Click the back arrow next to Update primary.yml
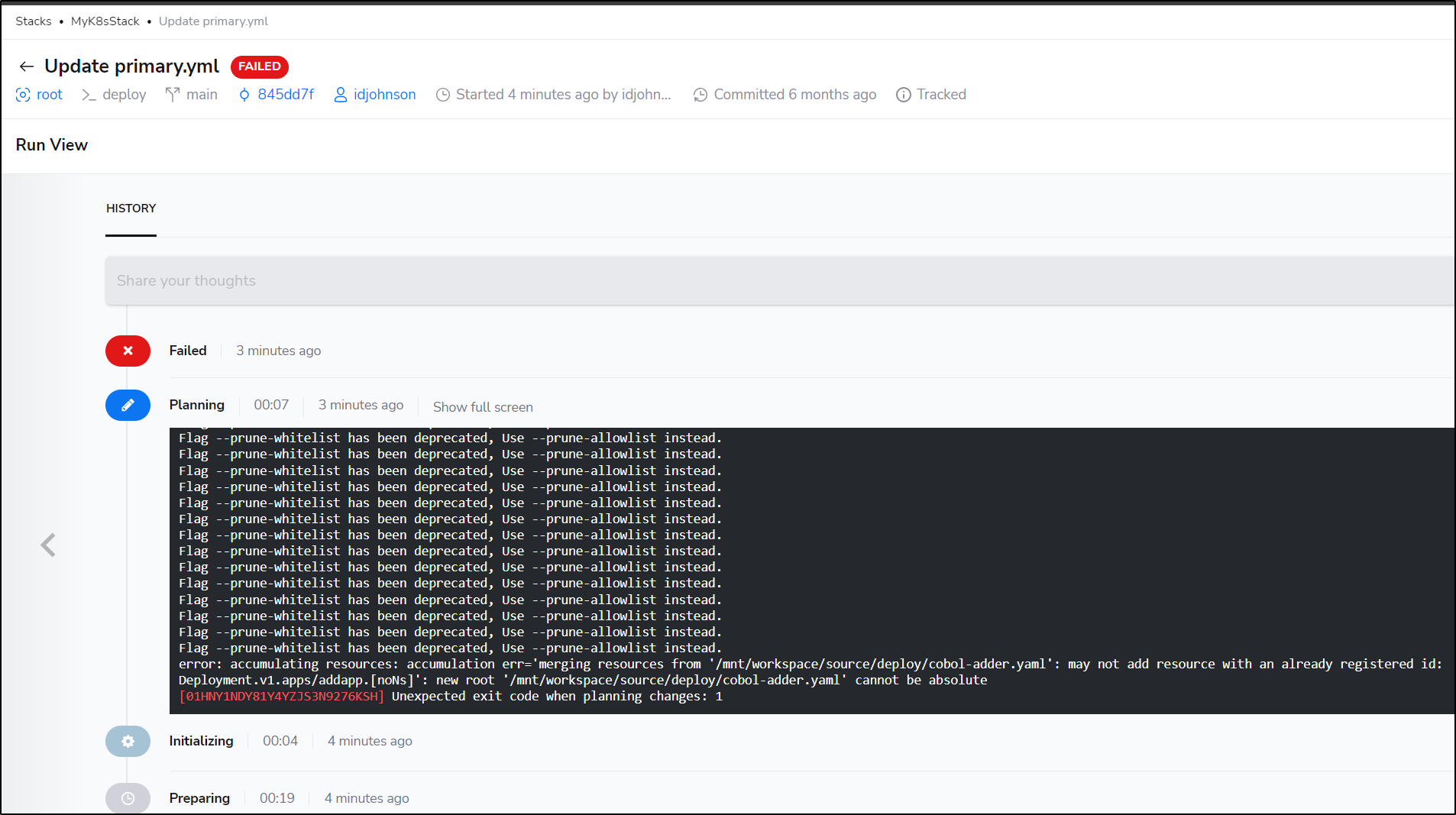This screenshot has height=815, width=1456. point(27,66)
